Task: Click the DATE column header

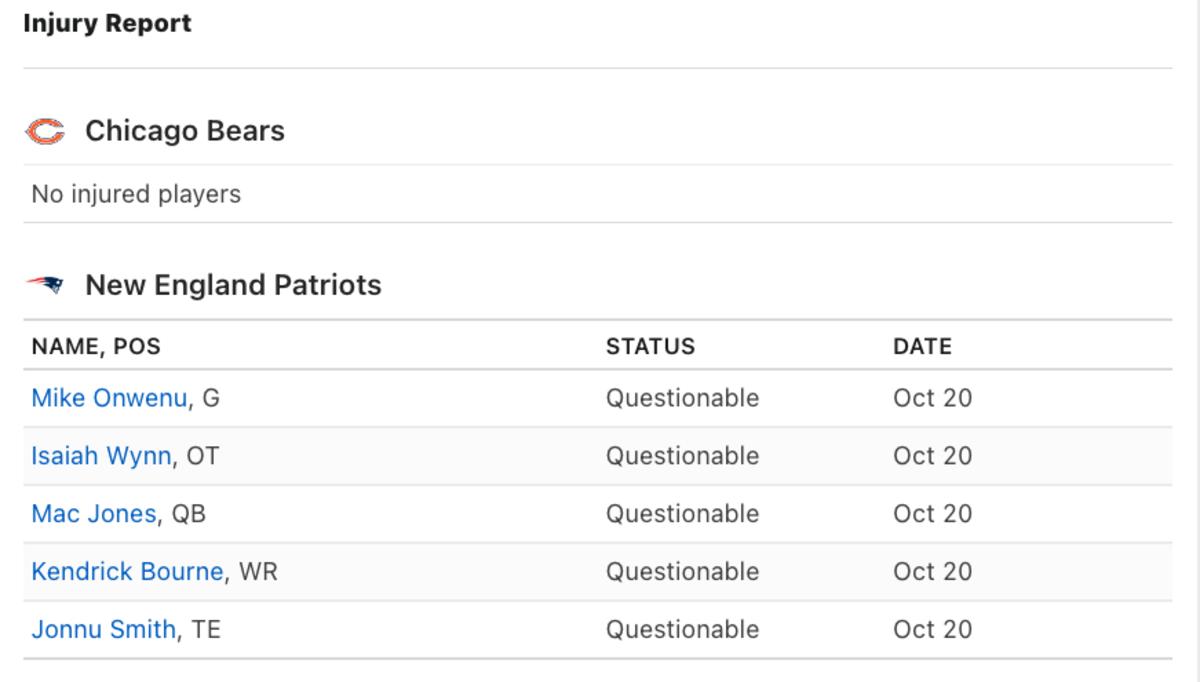Action: 922,346
